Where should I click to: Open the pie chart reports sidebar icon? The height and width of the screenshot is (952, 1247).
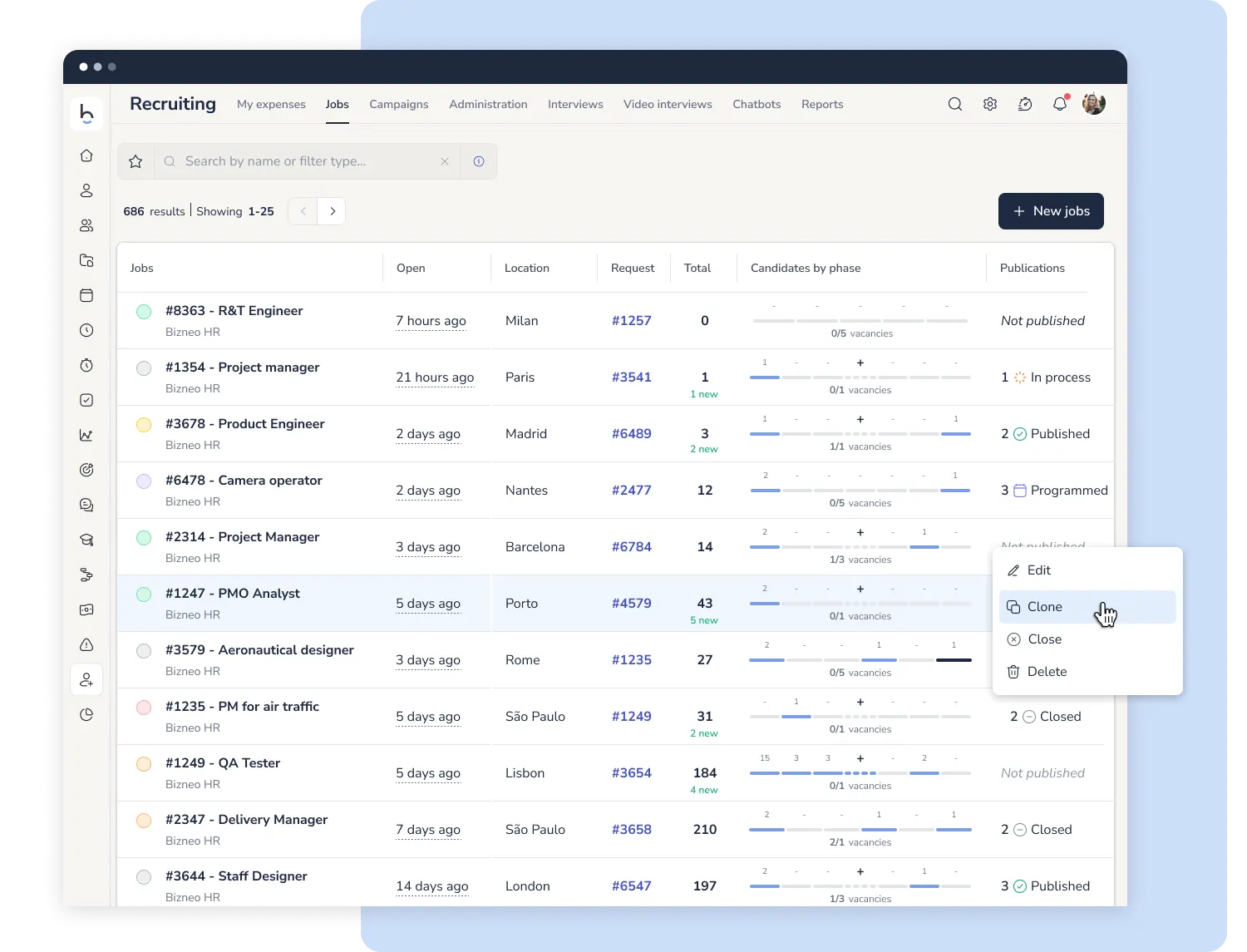tap(86, 714)
